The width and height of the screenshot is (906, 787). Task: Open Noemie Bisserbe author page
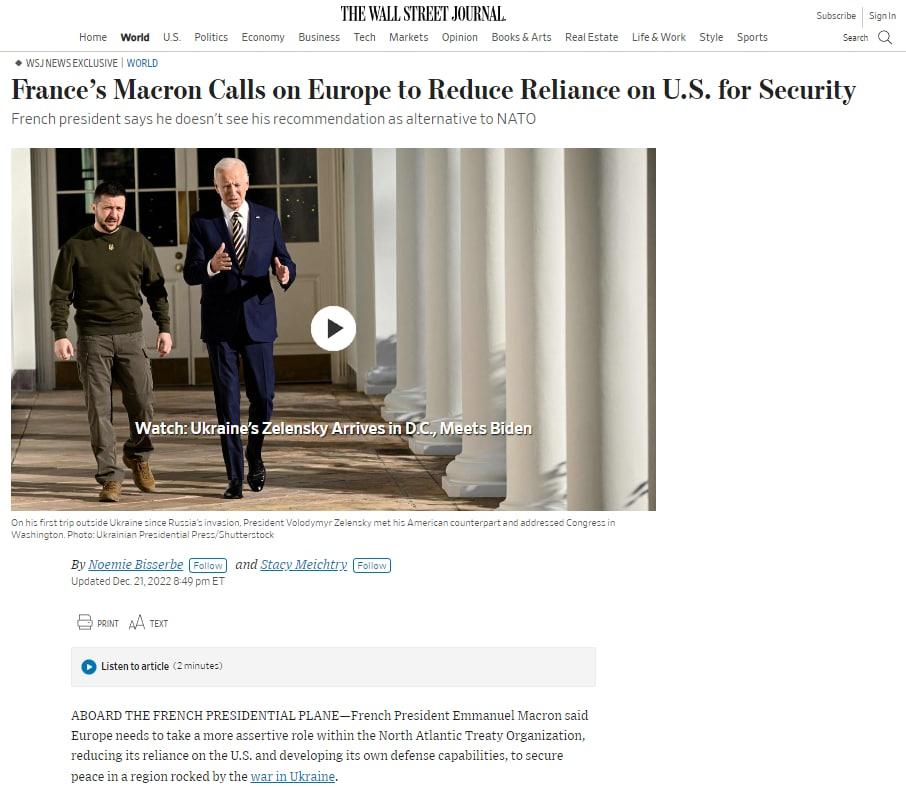point(136,565)
